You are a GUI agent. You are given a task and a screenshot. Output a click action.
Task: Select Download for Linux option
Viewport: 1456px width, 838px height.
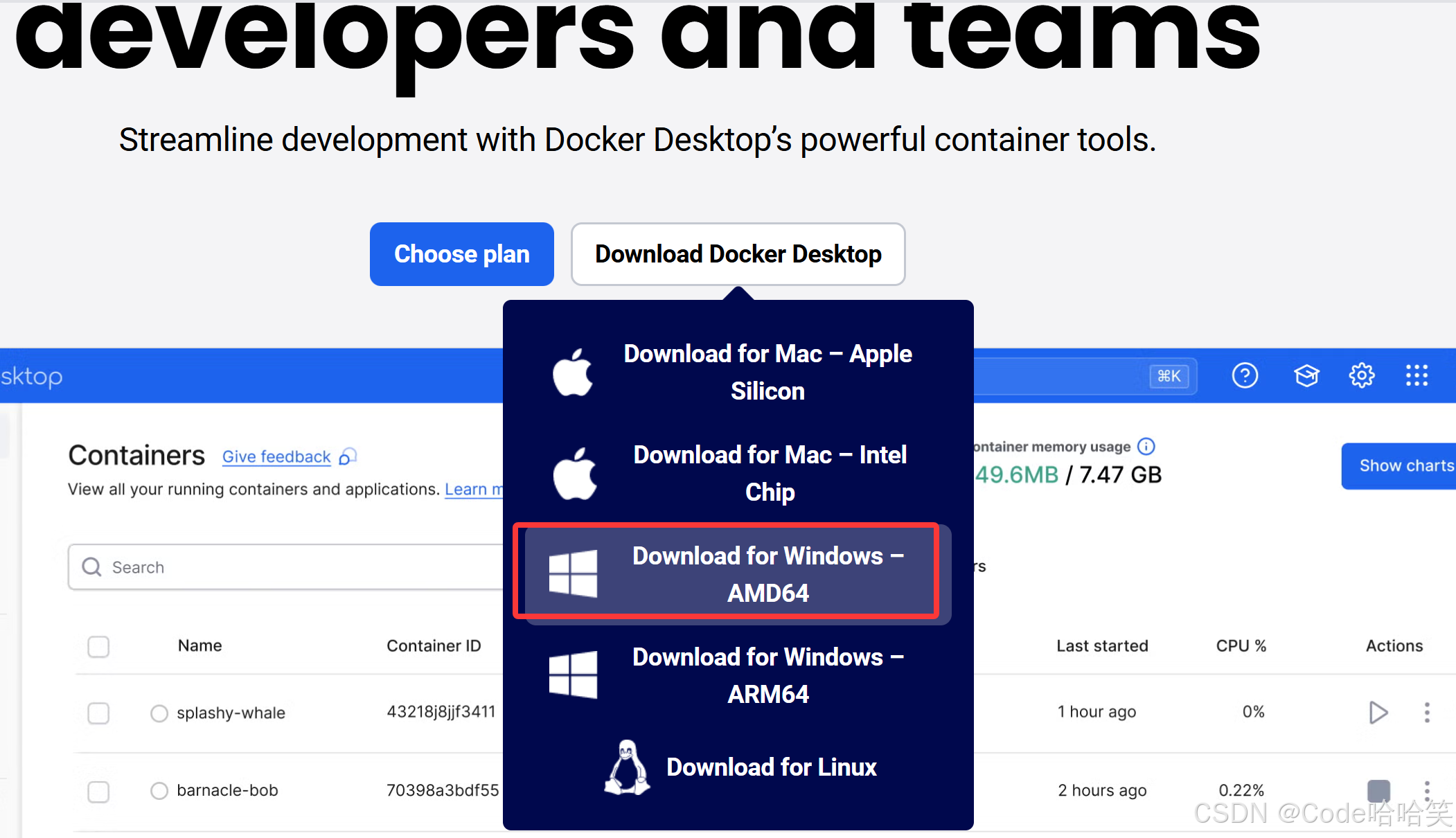[x=738, y=767]
